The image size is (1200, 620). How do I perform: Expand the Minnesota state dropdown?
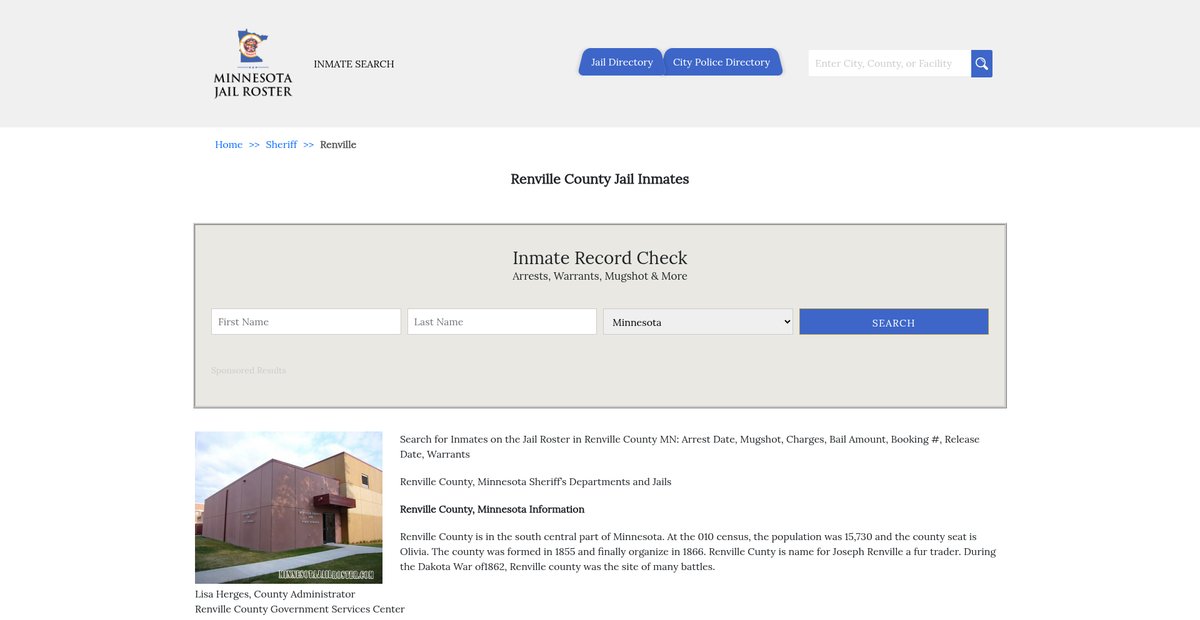pyautogui.click(x=698, y=322)
